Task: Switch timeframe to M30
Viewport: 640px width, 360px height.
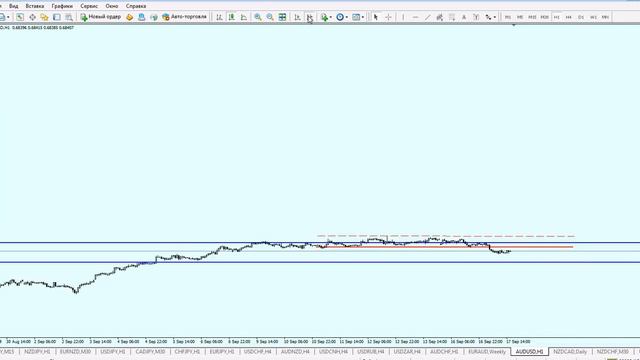Action: click(544, 17)
